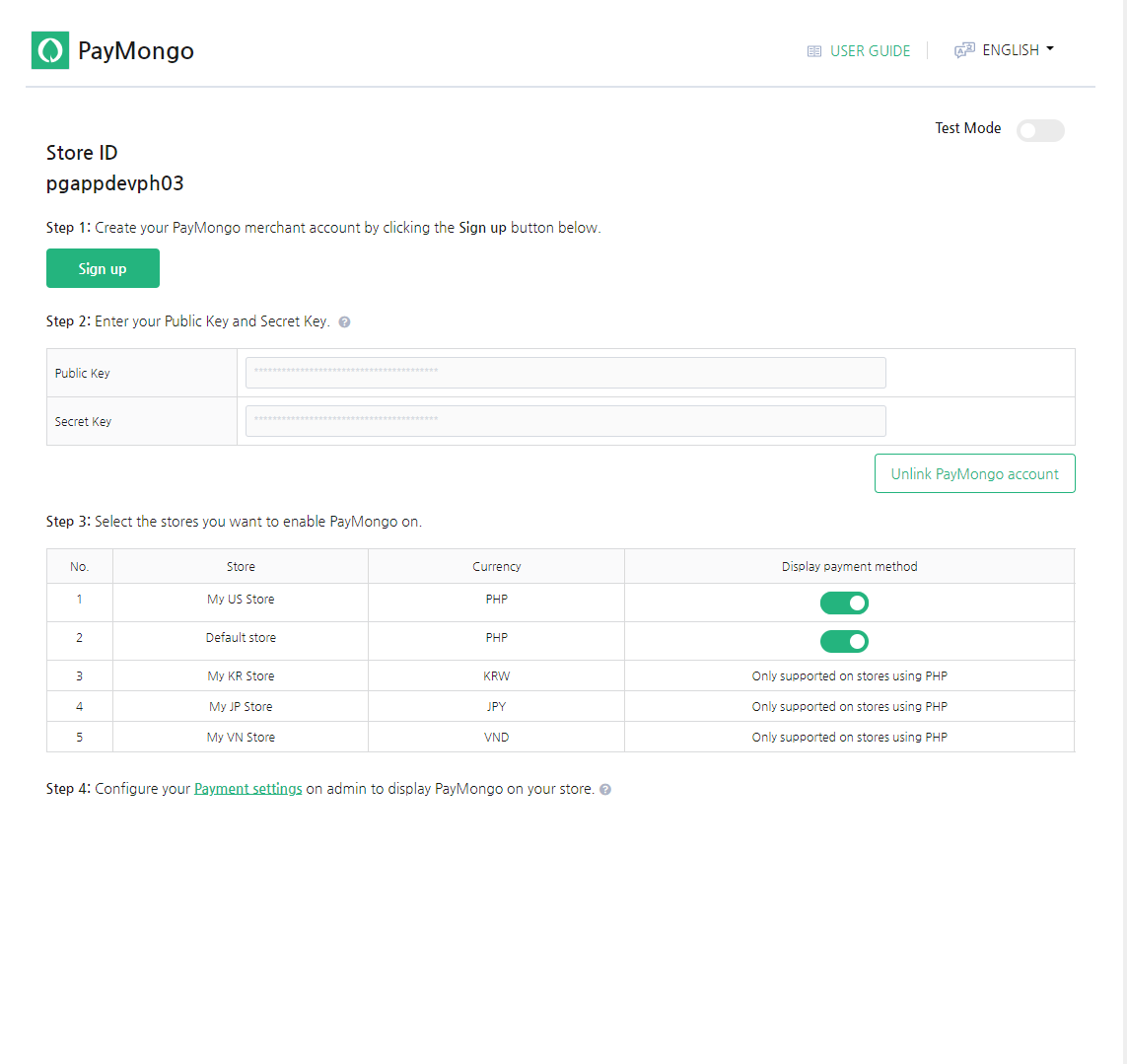This screenshot has height=1064, width=1127.
Task: Click the Store column header
Action: pyautogui.click(x=241, y=567)
